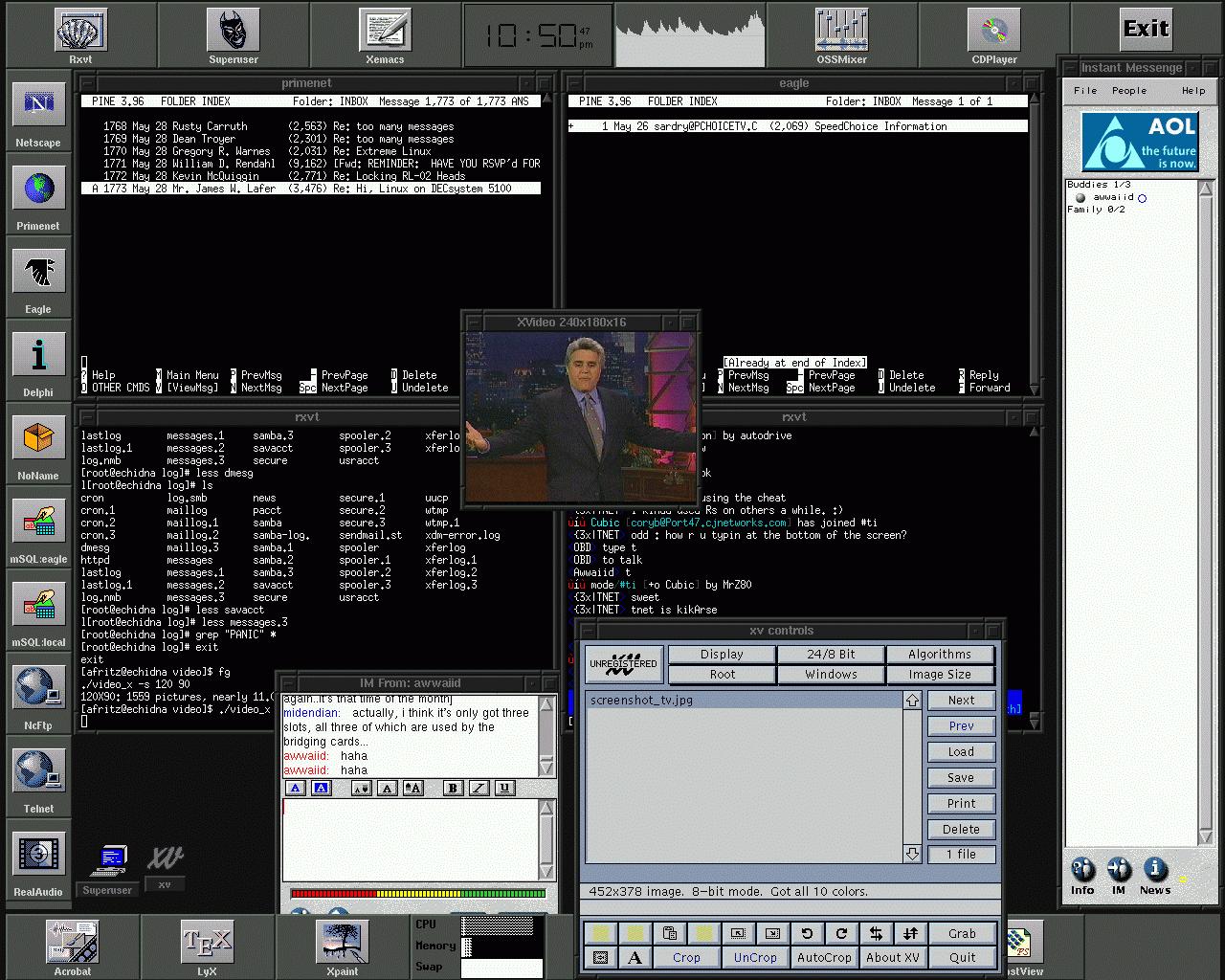
Task: Open the Image Size menu in xv
Action: pyautogui.click(x=940, y=675)
